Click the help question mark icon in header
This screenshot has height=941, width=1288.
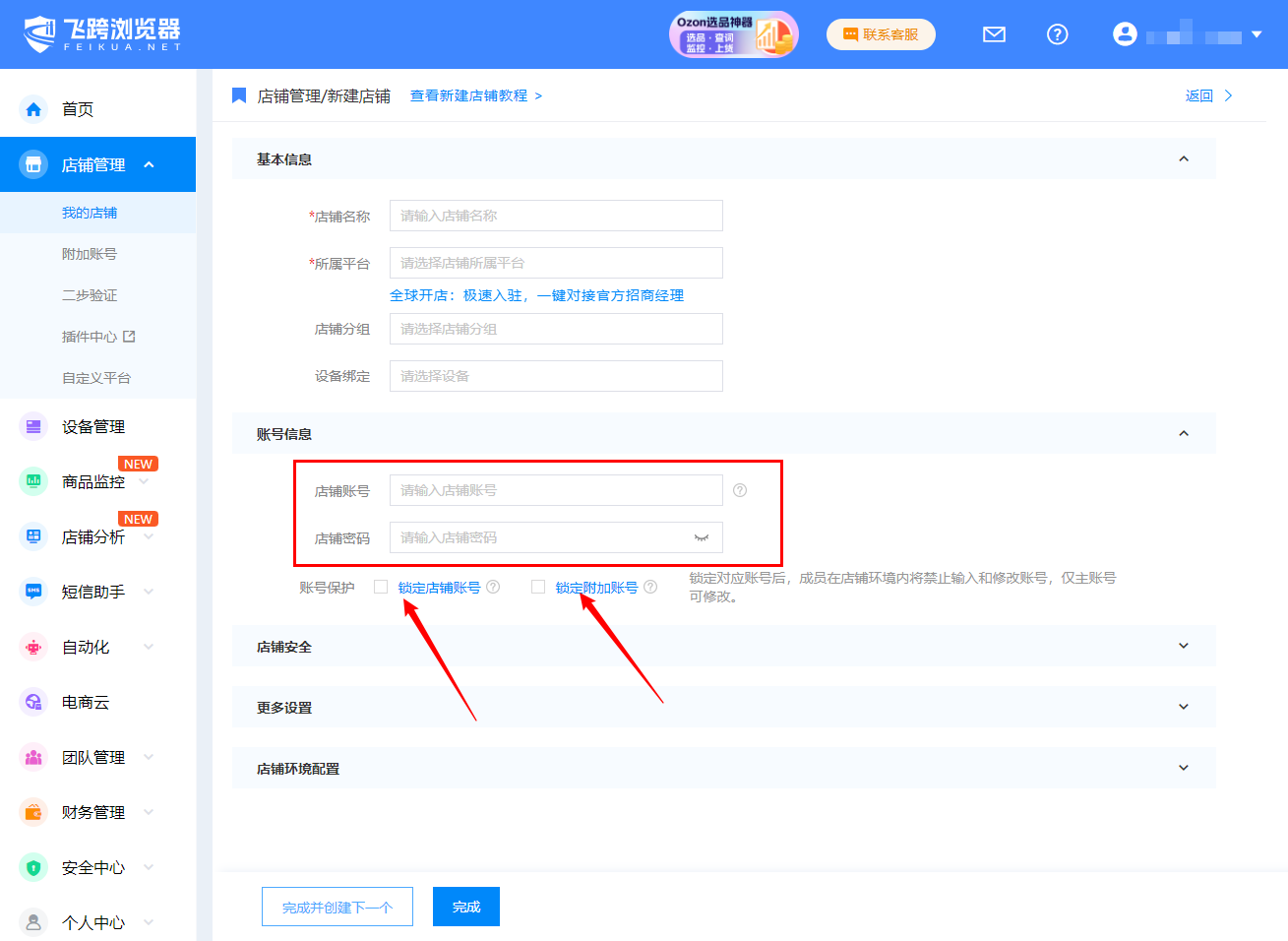point(1057,34)
